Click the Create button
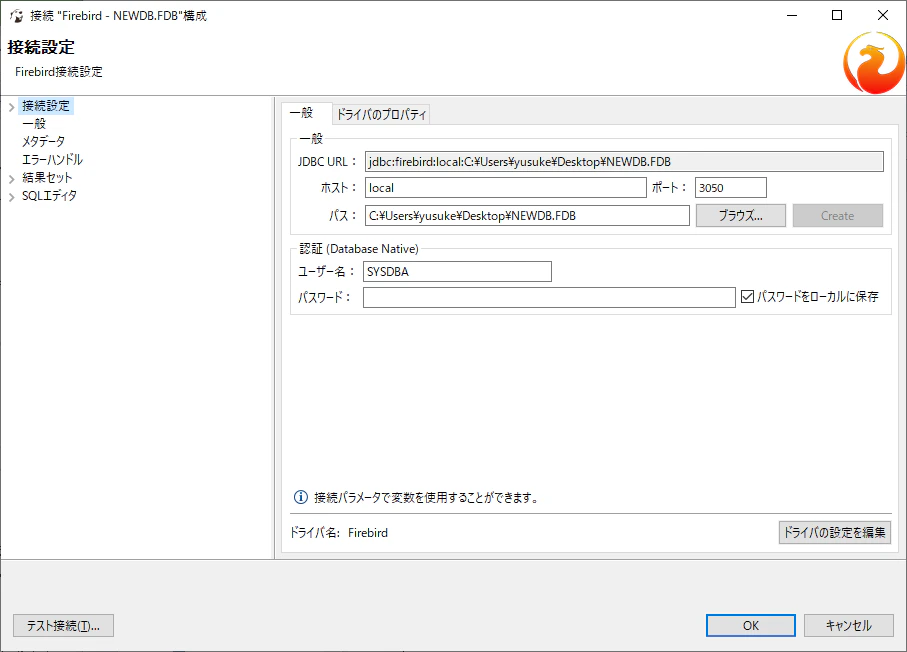Image resolution: width=907 pixels, height=652 pixels. (x=838, y=216)
